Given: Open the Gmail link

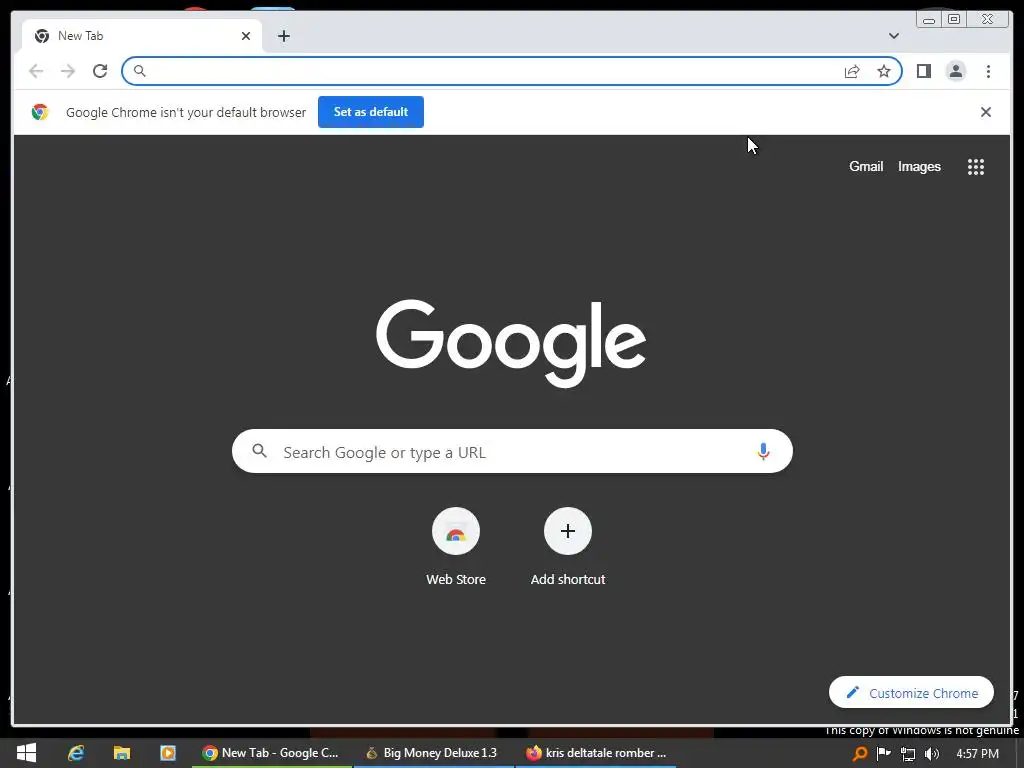Looking at the screenshot, I should [x=866, y=167].
